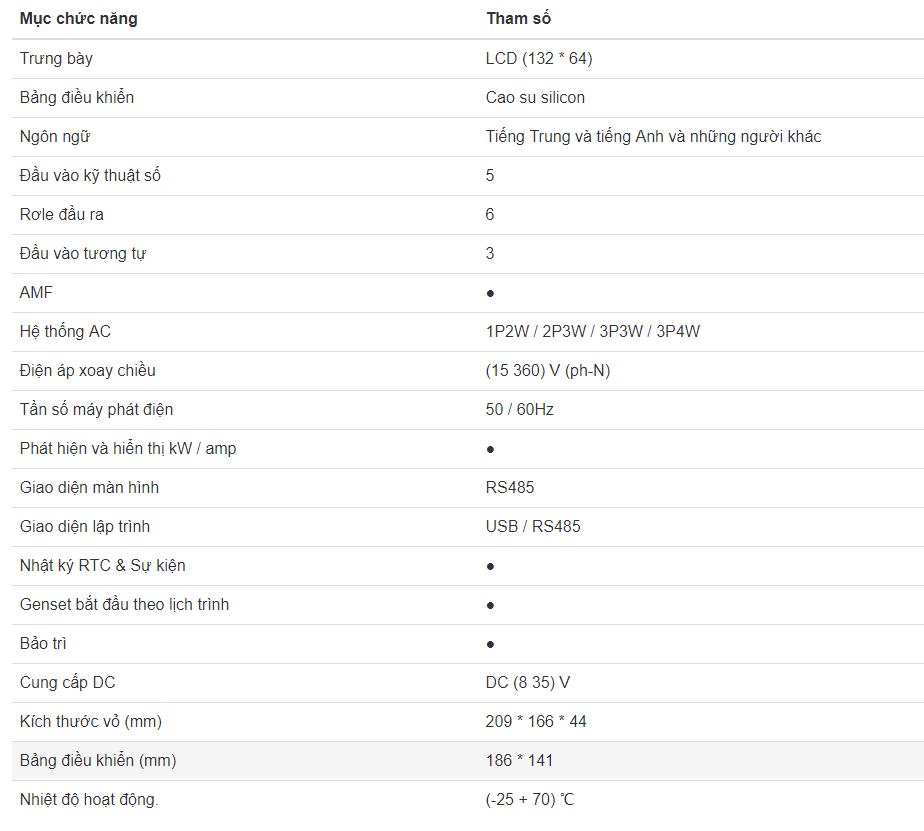Click the 'LCD (132 * 64)' value

[539, 58]
